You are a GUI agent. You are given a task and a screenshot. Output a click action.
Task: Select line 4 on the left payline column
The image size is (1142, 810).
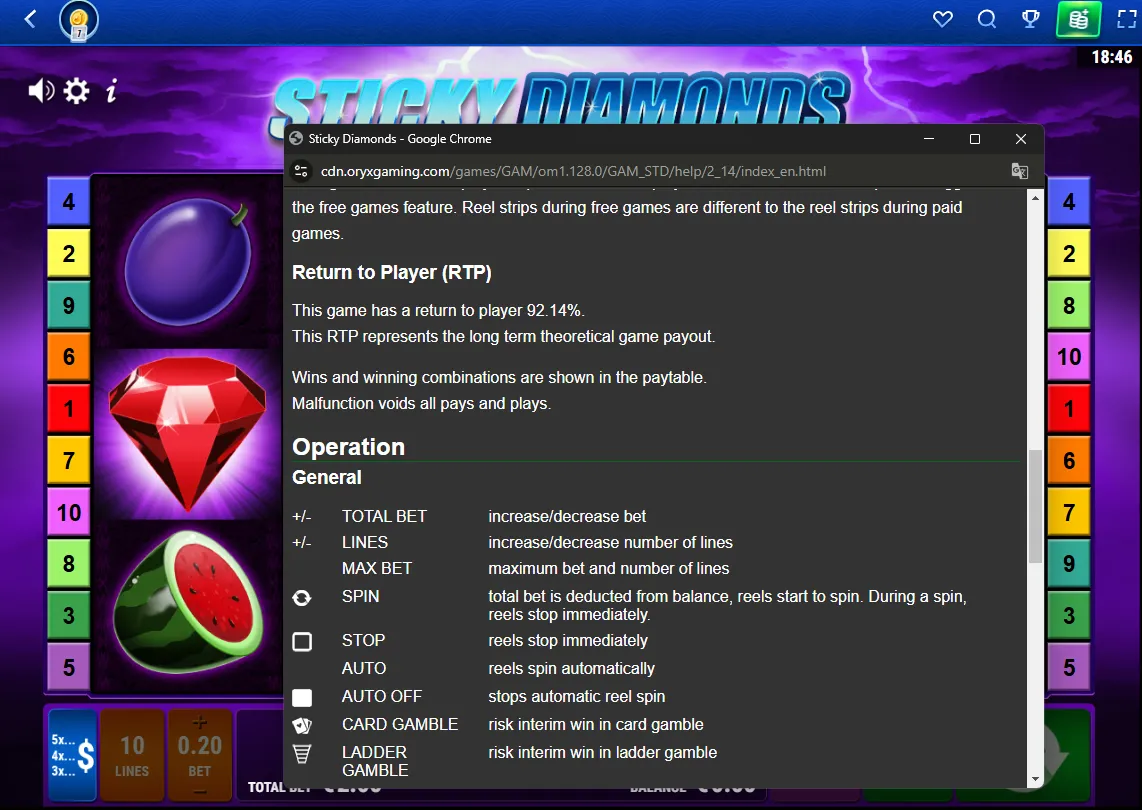click(x=68, y=201)
